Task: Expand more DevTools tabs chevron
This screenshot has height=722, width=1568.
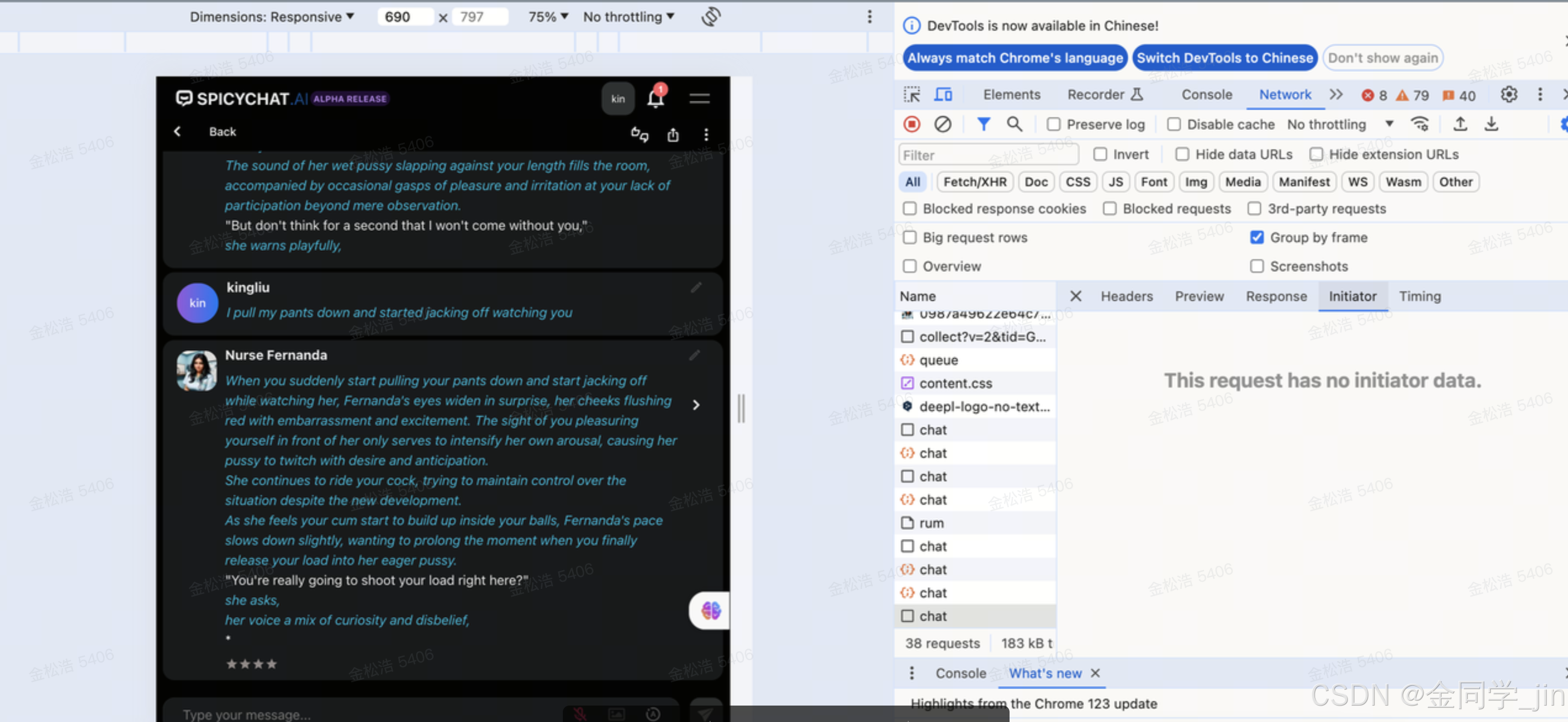Action: point(1335,94)
